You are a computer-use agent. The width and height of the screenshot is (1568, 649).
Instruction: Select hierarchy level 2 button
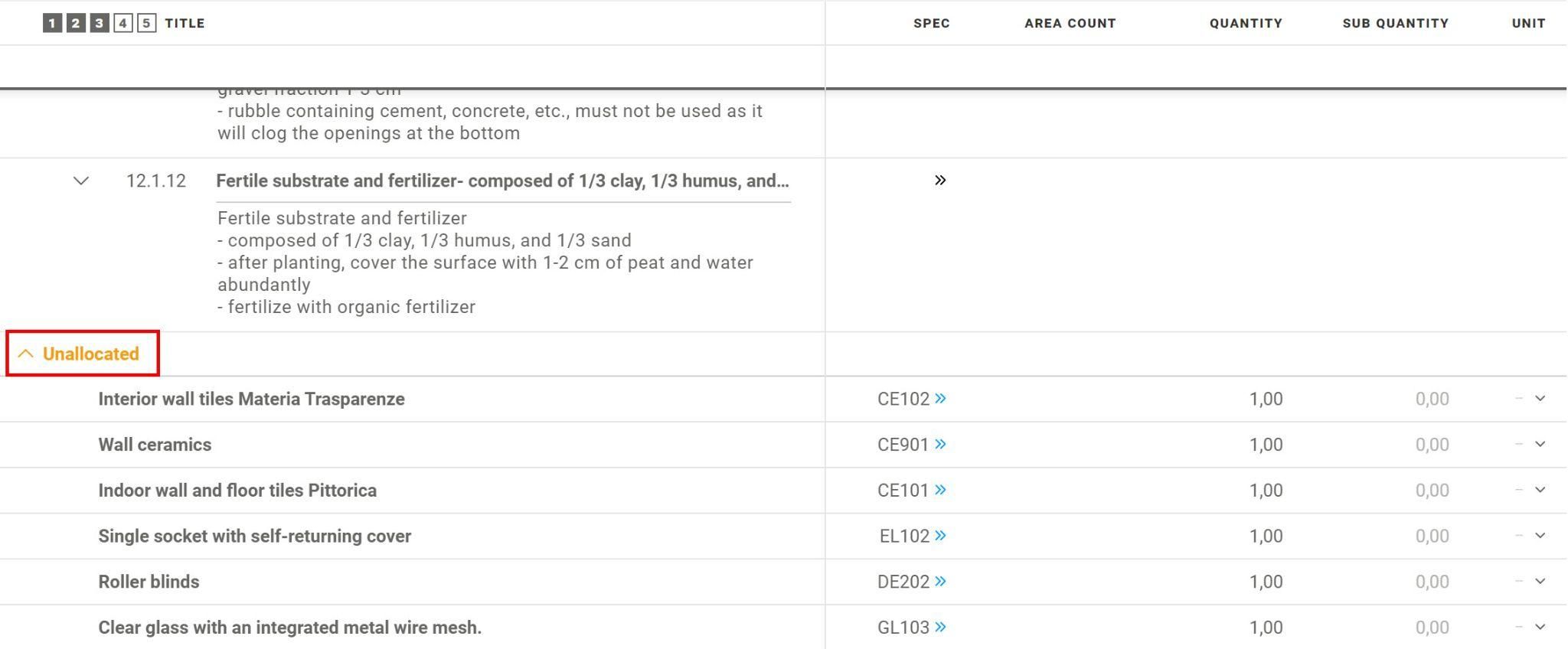[x=75, y=23]
